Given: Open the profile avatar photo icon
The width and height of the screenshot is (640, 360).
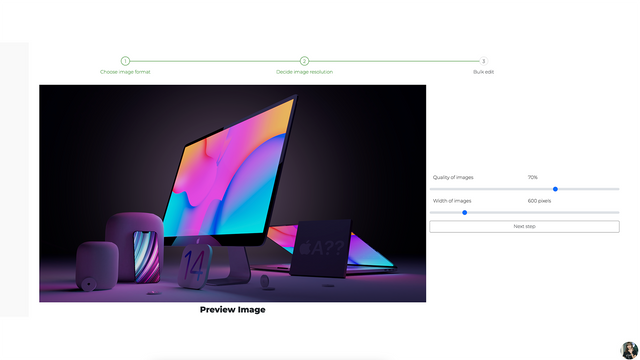Looking at the screenshot, I should 629,350.
